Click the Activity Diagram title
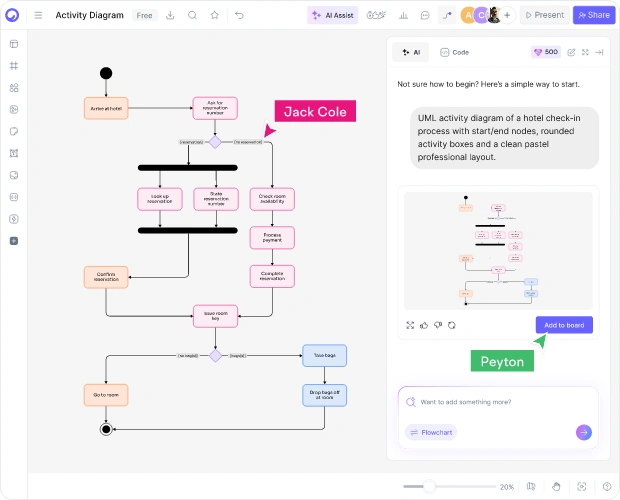The height and width of the screenshot is (500, 620). (x=89, y=15)
